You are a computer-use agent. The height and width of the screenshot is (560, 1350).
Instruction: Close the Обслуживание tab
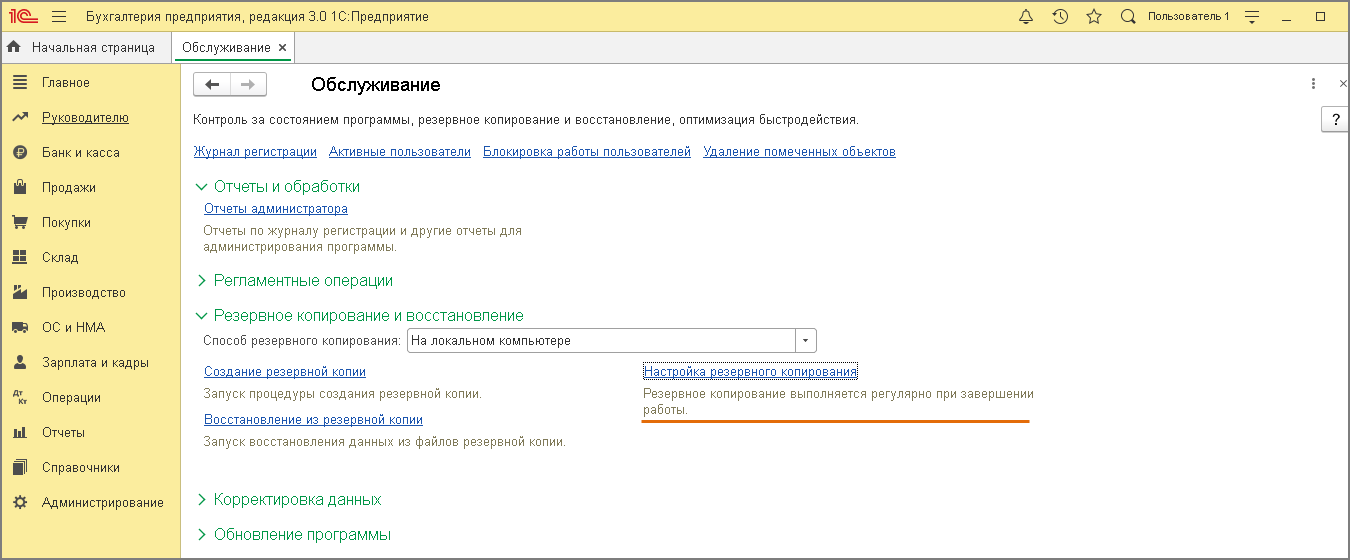tap(283, 48)
